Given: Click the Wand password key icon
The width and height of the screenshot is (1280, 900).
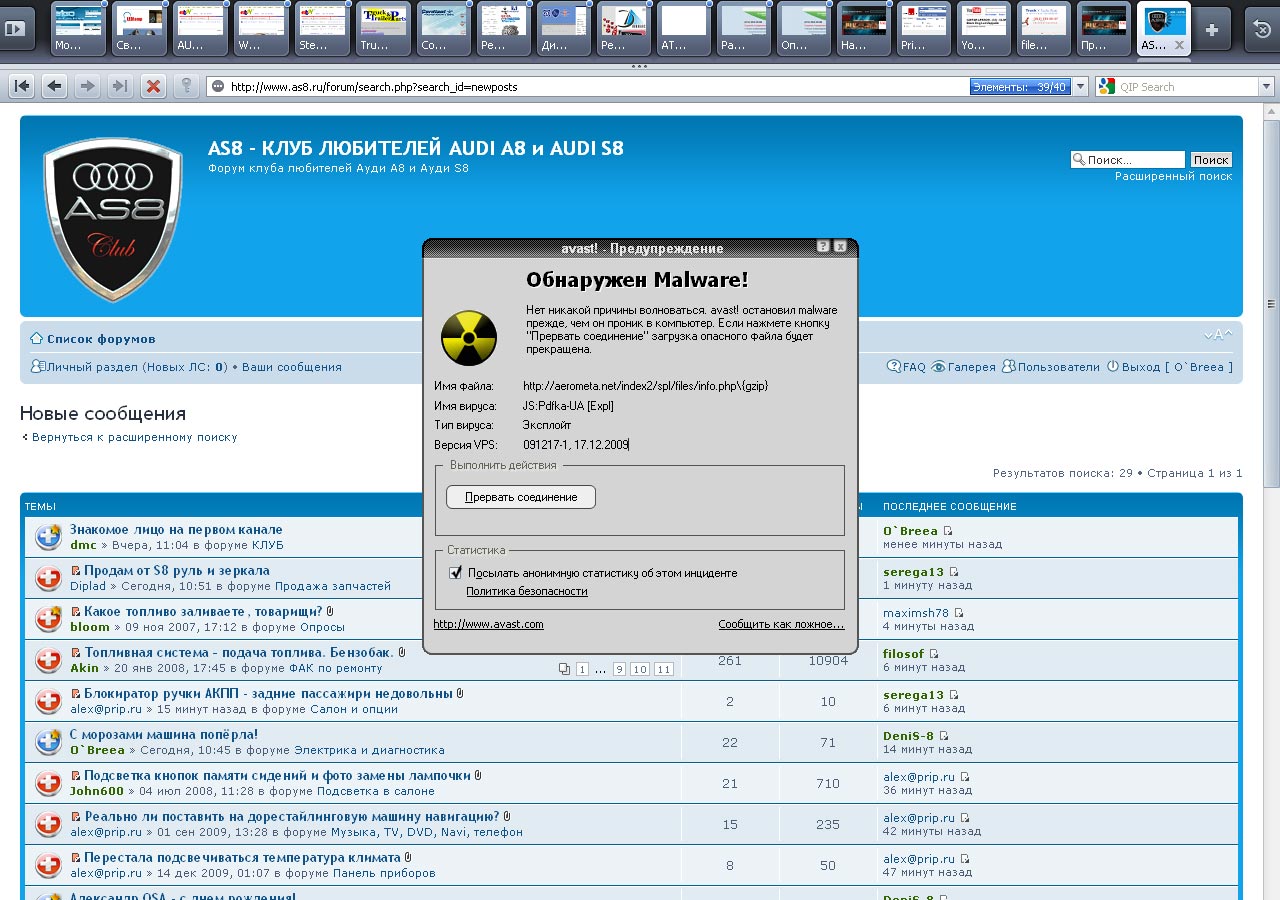Looking at the screenshot, I should click(x=185, y=86).
